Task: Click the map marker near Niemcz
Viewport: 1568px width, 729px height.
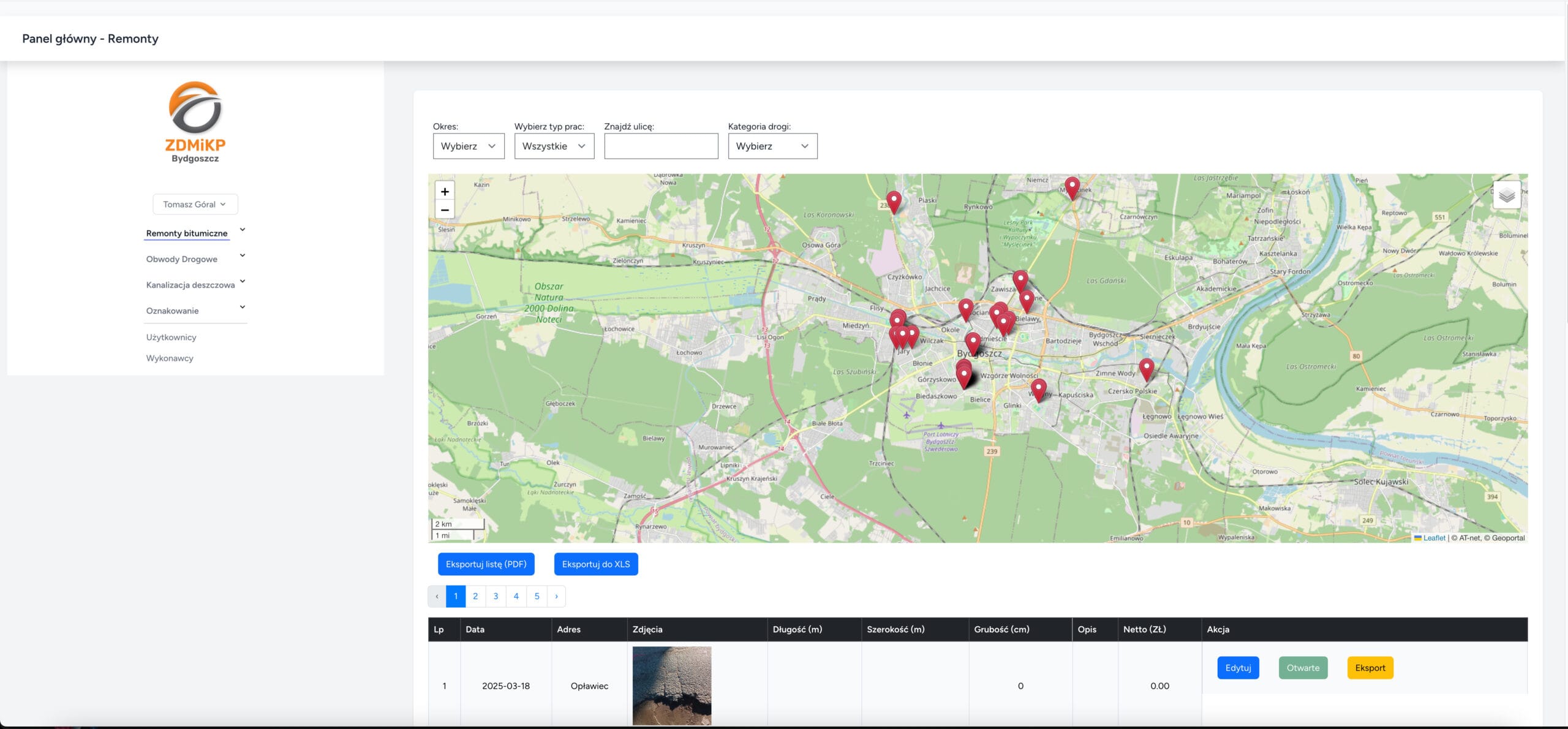Action: [1072, 186]
